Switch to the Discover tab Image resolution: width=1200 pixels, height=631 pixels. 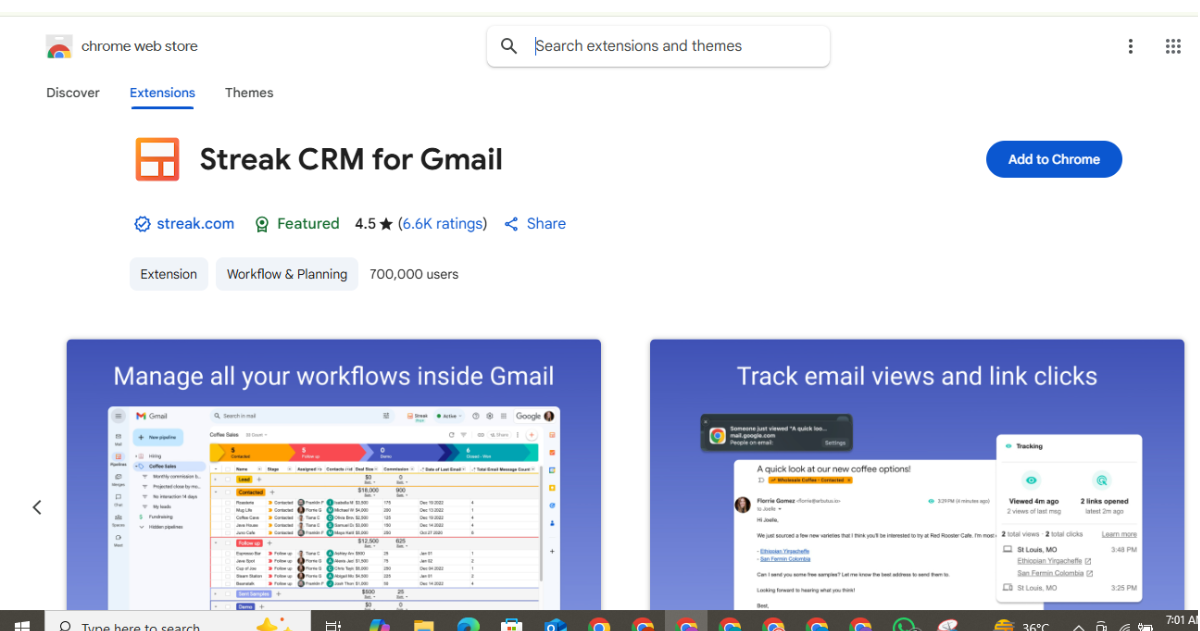point(73,93)
